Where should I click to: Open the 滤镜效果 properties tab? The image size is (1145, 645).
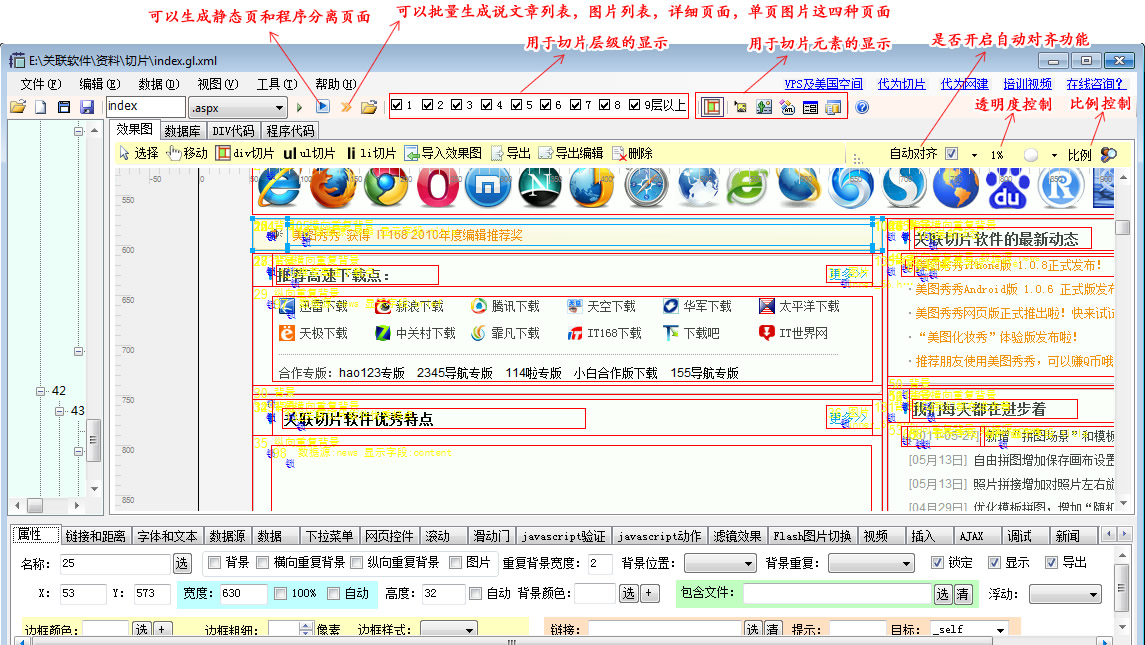pyautogui.click(x=737, y=536)
